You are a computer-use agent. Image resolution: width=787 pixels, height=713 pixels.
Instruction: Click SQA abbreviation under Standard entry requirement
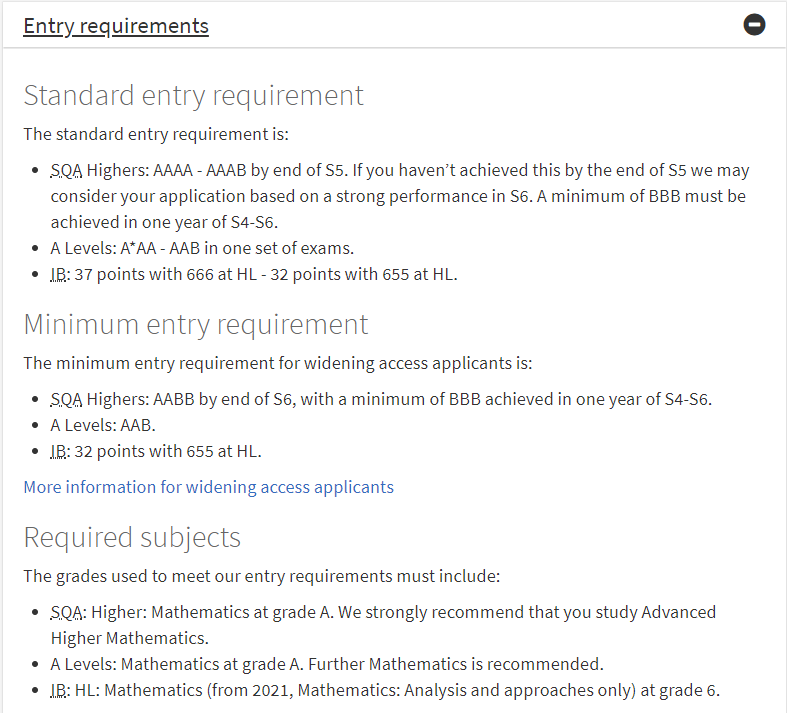(66, 171)
